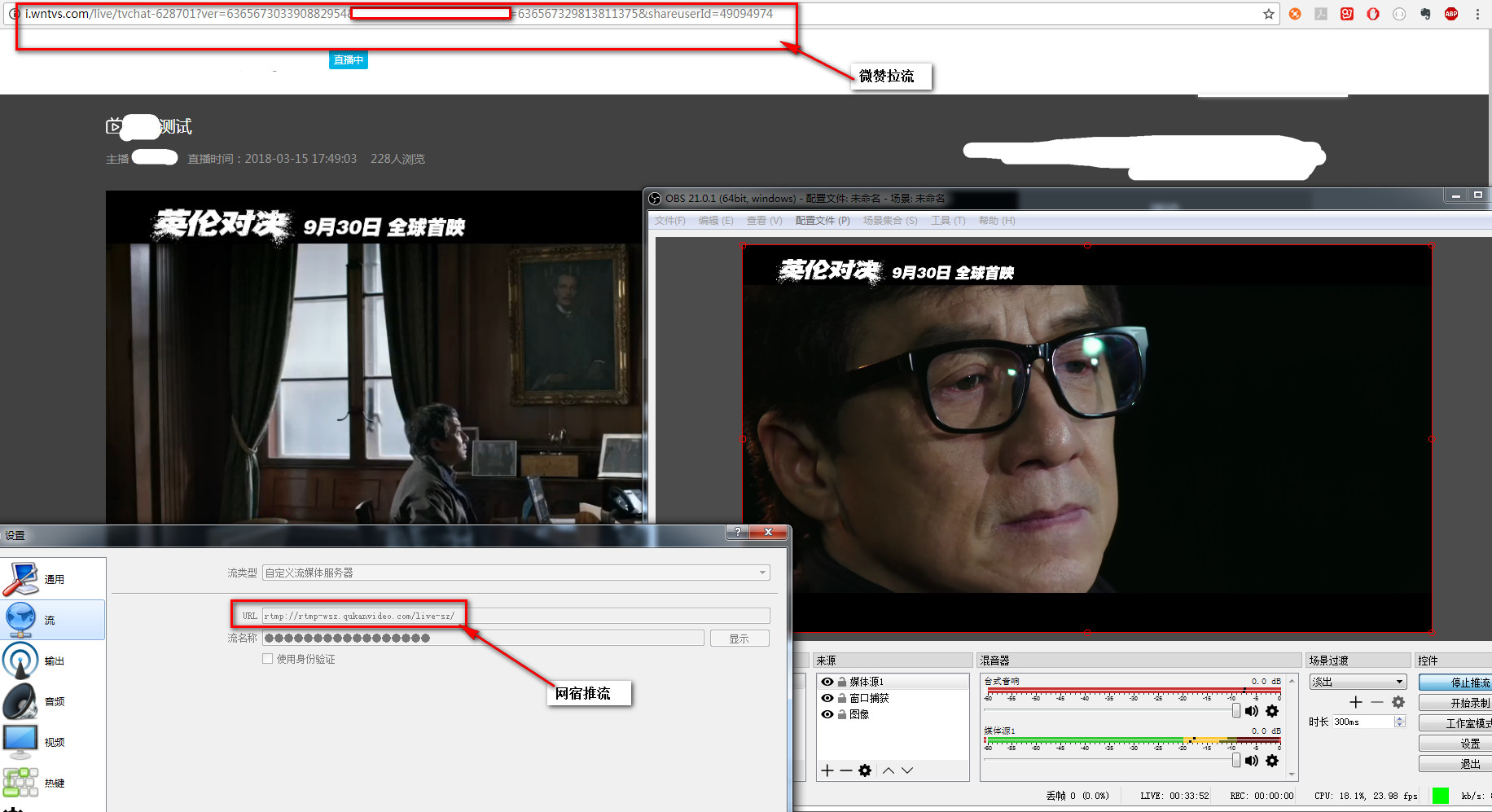Viewport: 1492px width, 812px height.
Task: Click the settings dialog help question button
Action: 738,532
